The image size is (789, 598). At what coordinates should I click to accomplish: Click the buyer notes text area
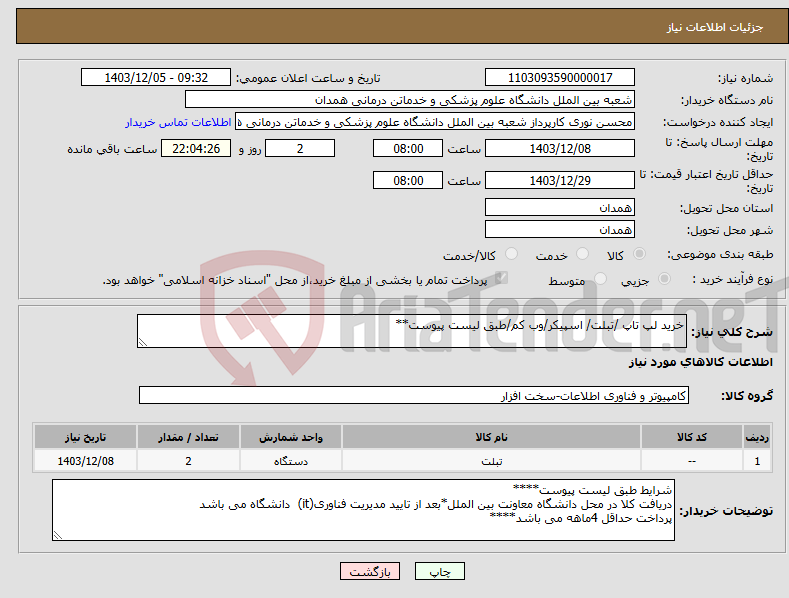363,510
